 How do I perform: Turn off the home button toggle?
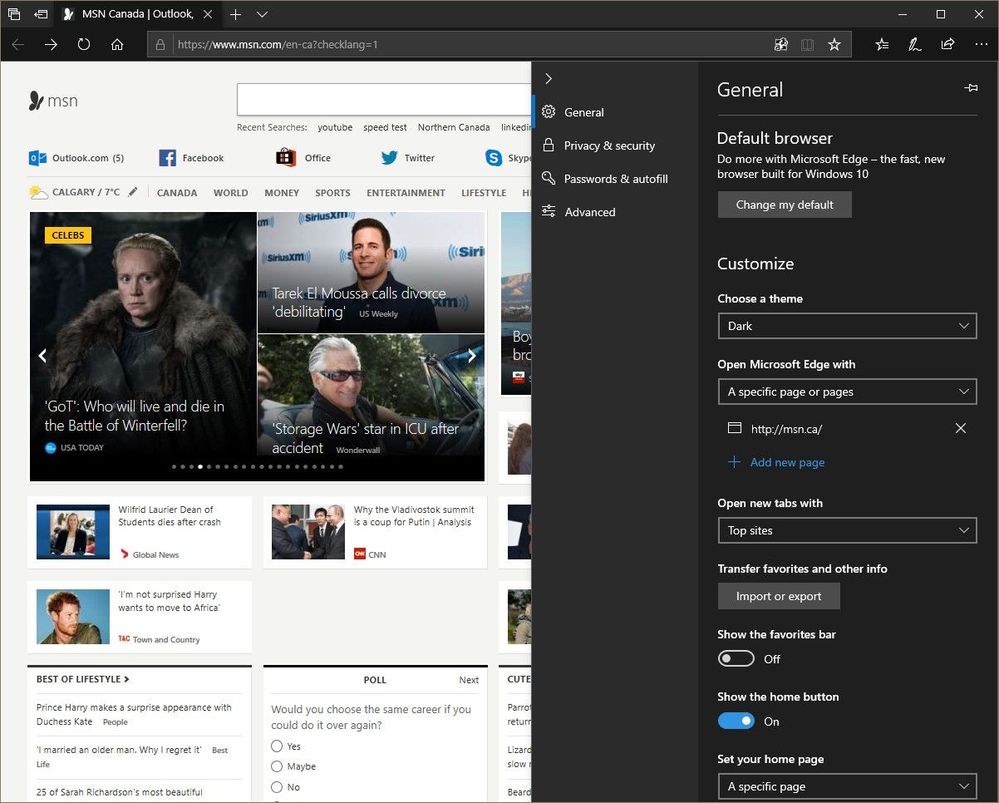pos(736,721)
